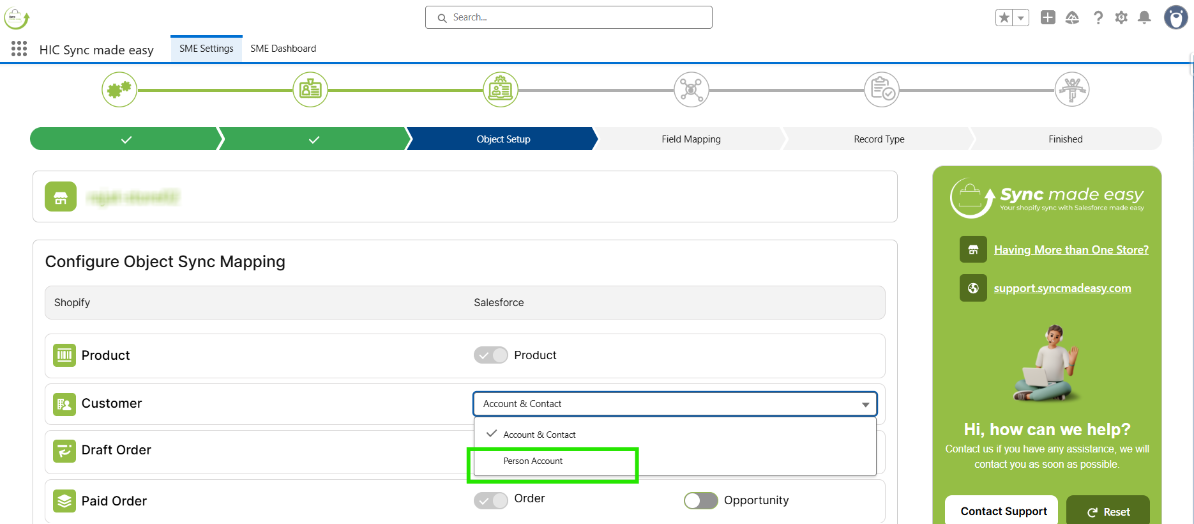Click the Sync made easy logo at top left
Viewport: 1194px width, 524px height.
pyautogui.click(x=17, y=18)
